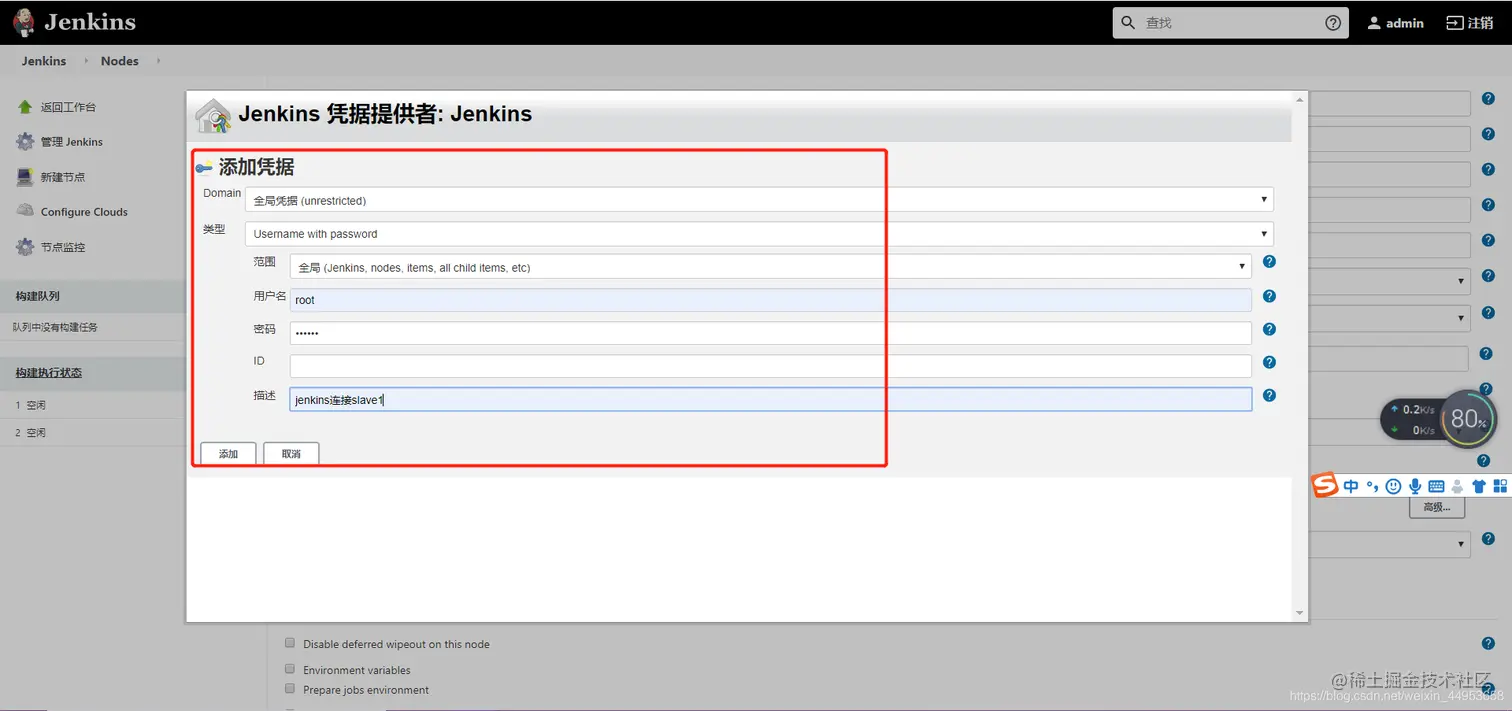Click the Sogou user avatar icon

[1457, 487]
